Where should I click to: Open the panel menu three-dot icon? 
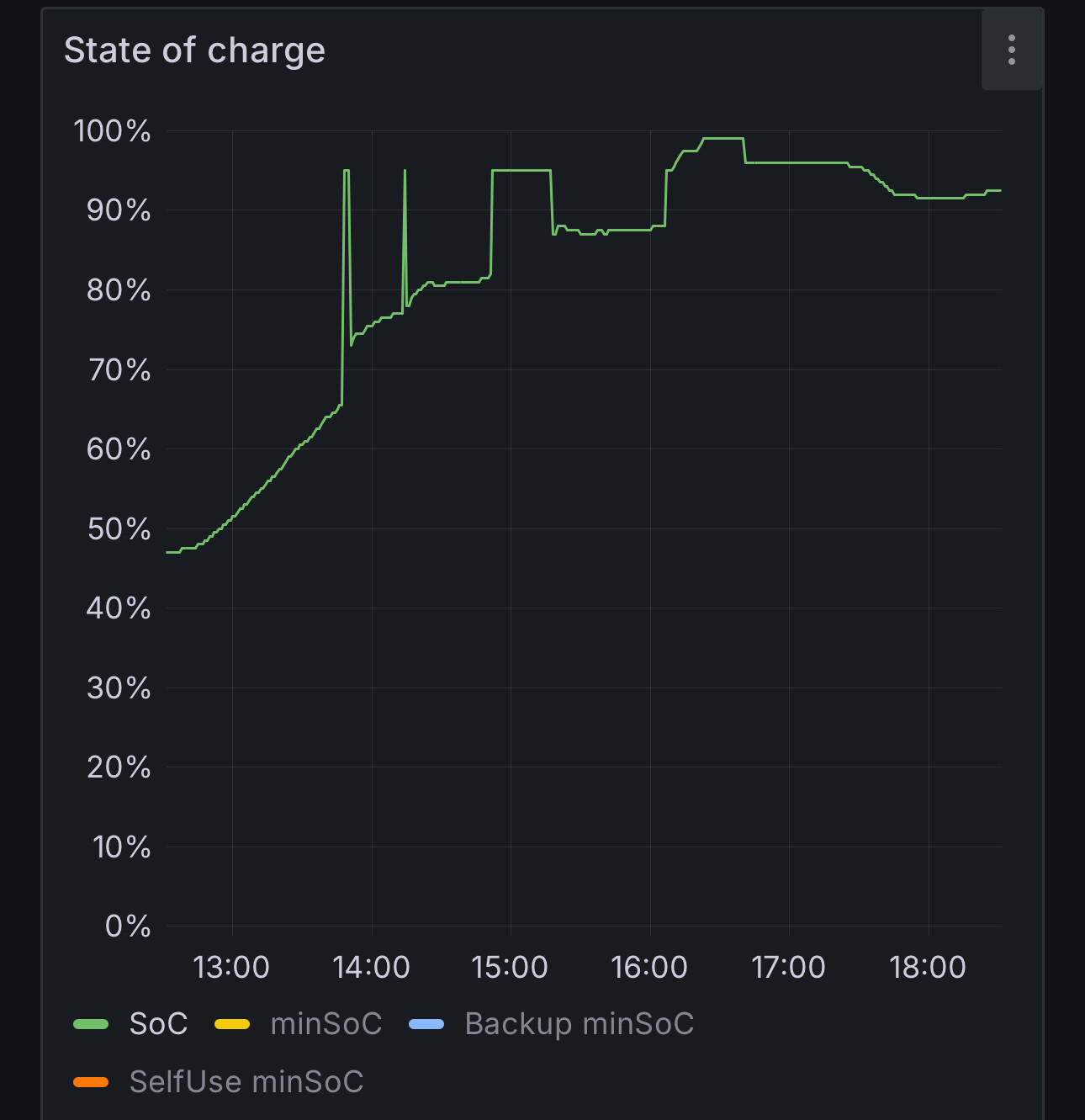tap(1012, 50)
